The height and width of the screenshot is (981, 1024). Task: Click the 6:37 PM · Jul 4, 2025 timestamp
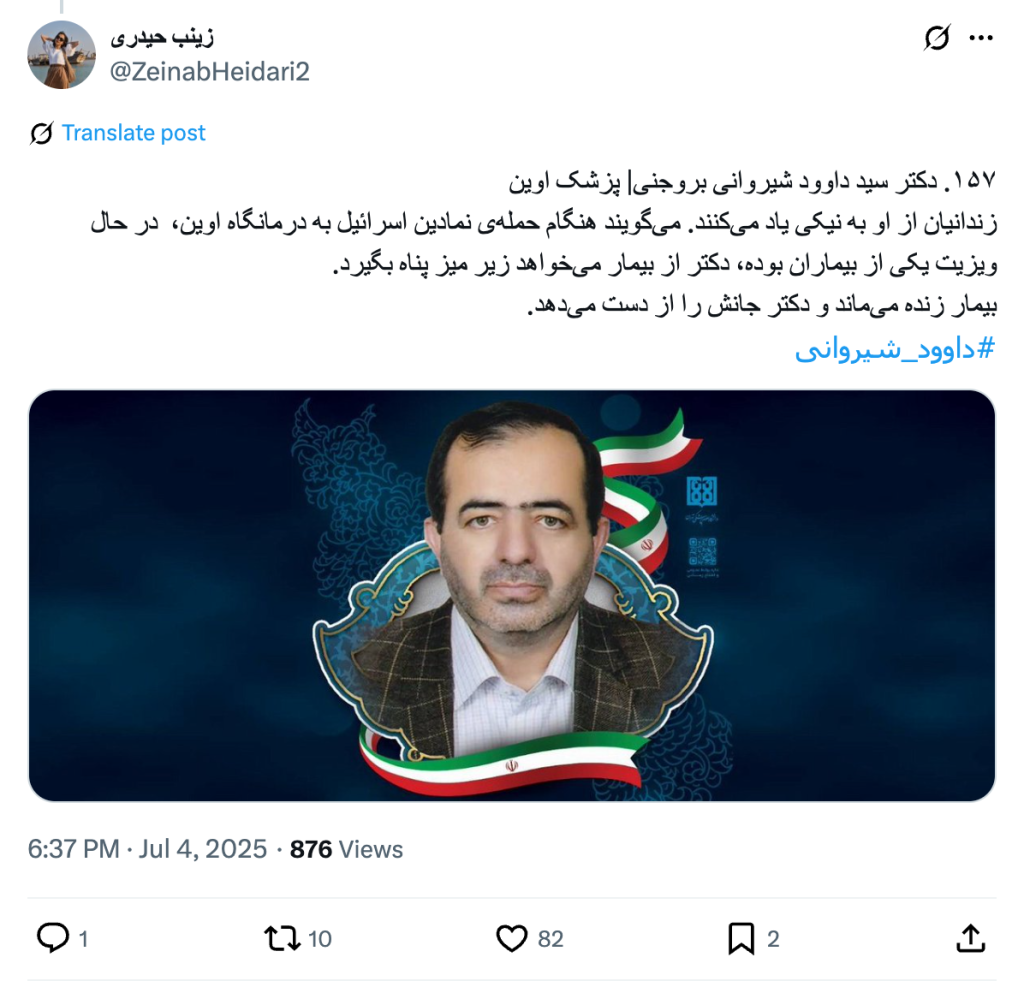pos(148,848)
